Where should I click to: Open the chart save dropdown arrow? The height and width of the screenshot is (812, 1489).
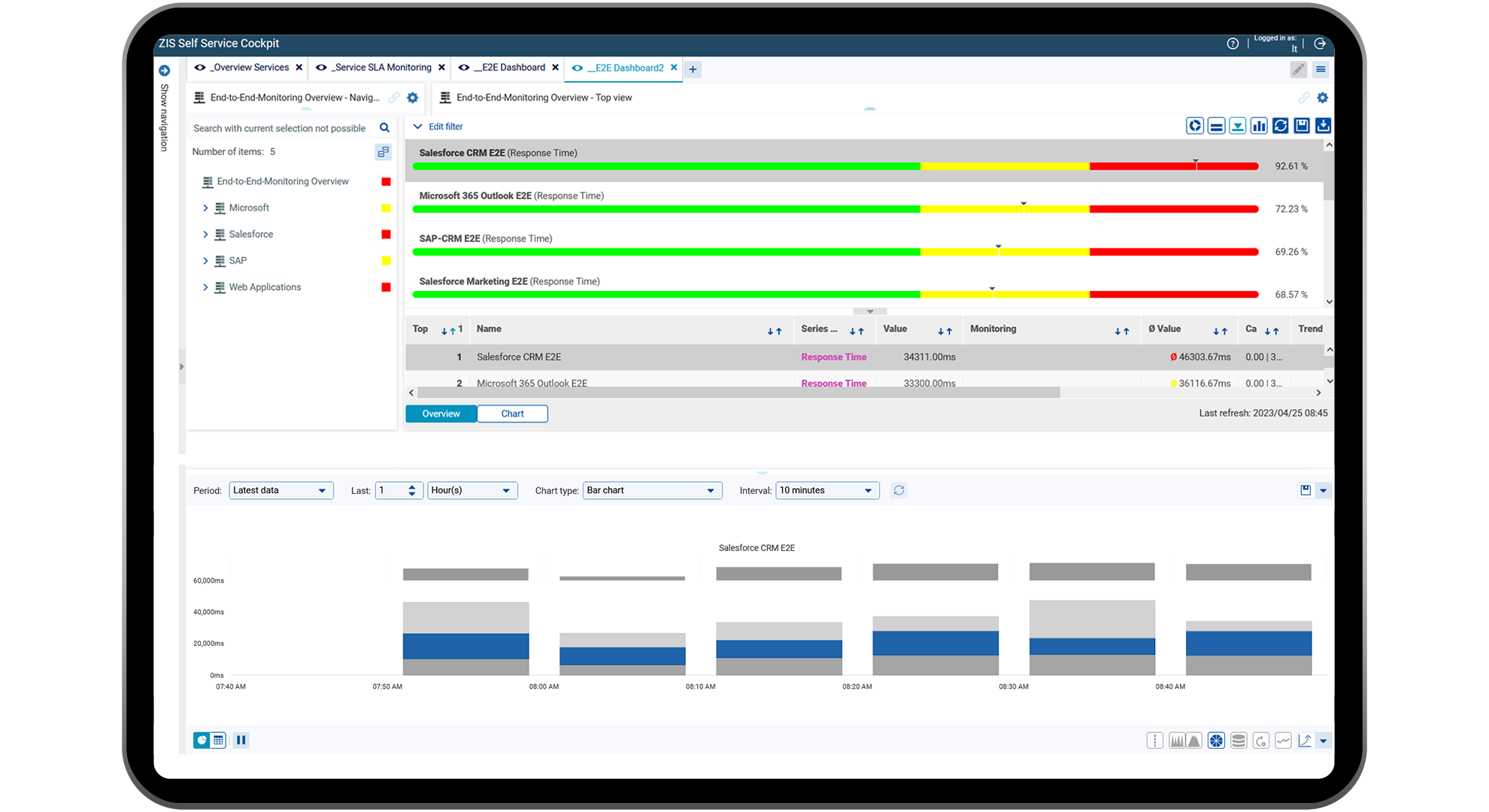pos(1323,490)
